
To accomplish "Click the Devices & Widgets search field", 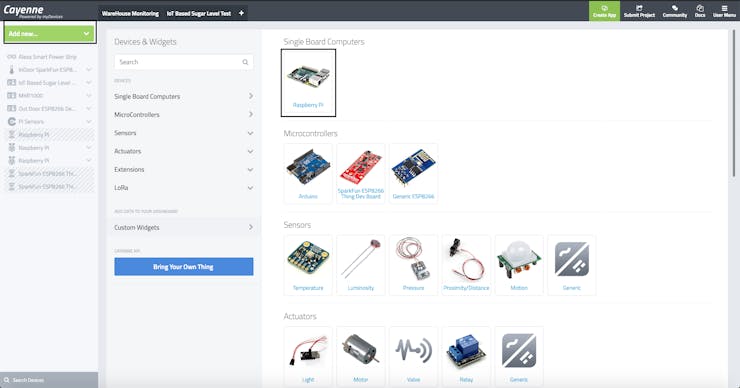I will tap(184, 62).
